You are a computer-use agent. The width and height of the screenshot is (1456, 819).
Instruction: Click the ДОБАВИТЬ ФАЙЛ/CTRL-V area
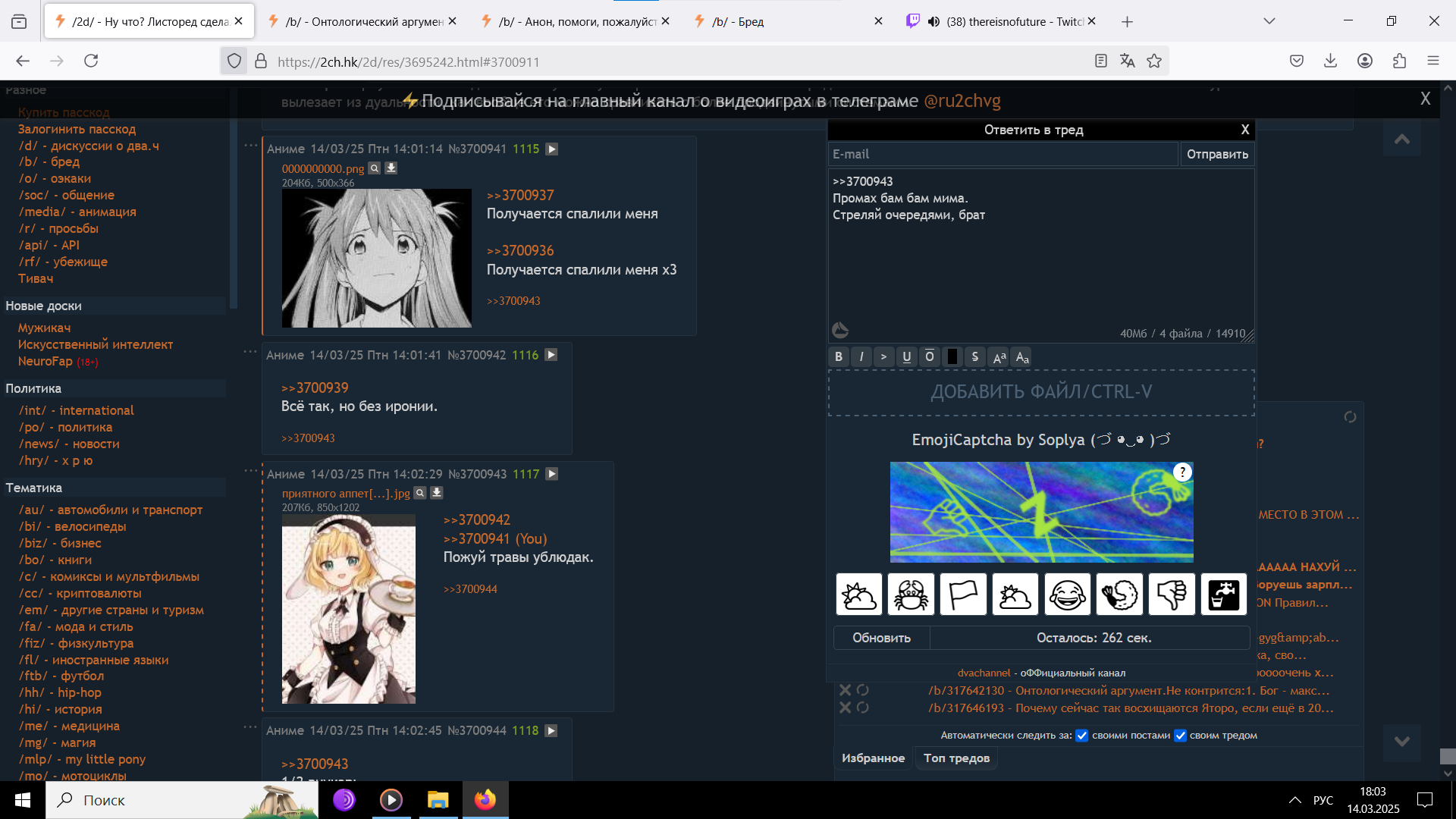coord(1041,393)
